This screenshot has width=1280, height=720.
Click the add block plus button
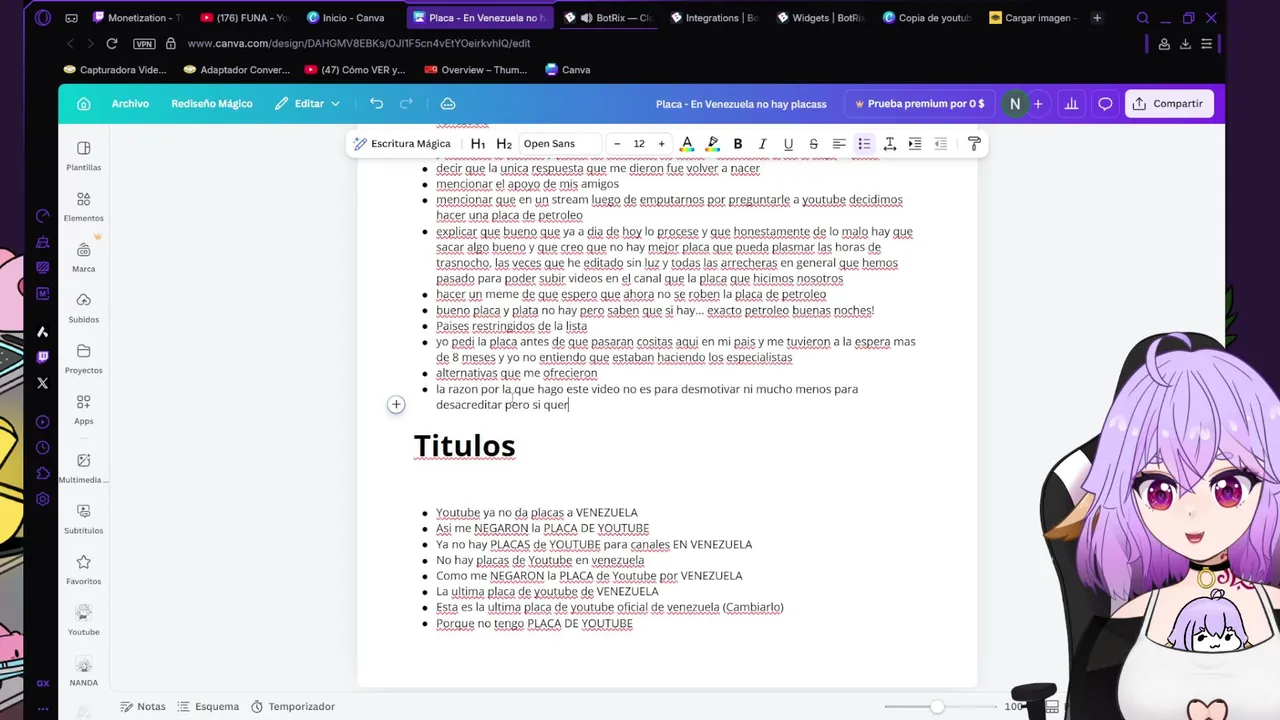tap(396, 405)
